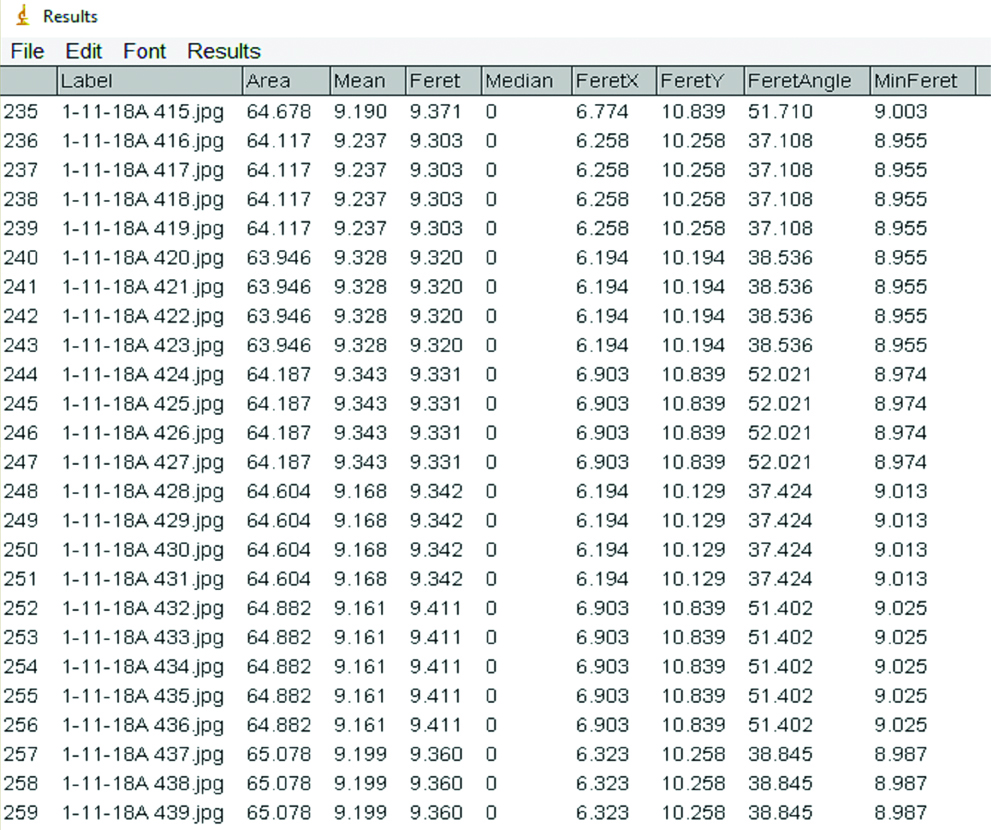991x830 pixels.
Task: Select the FeretAngle column header
Action: 805,81
